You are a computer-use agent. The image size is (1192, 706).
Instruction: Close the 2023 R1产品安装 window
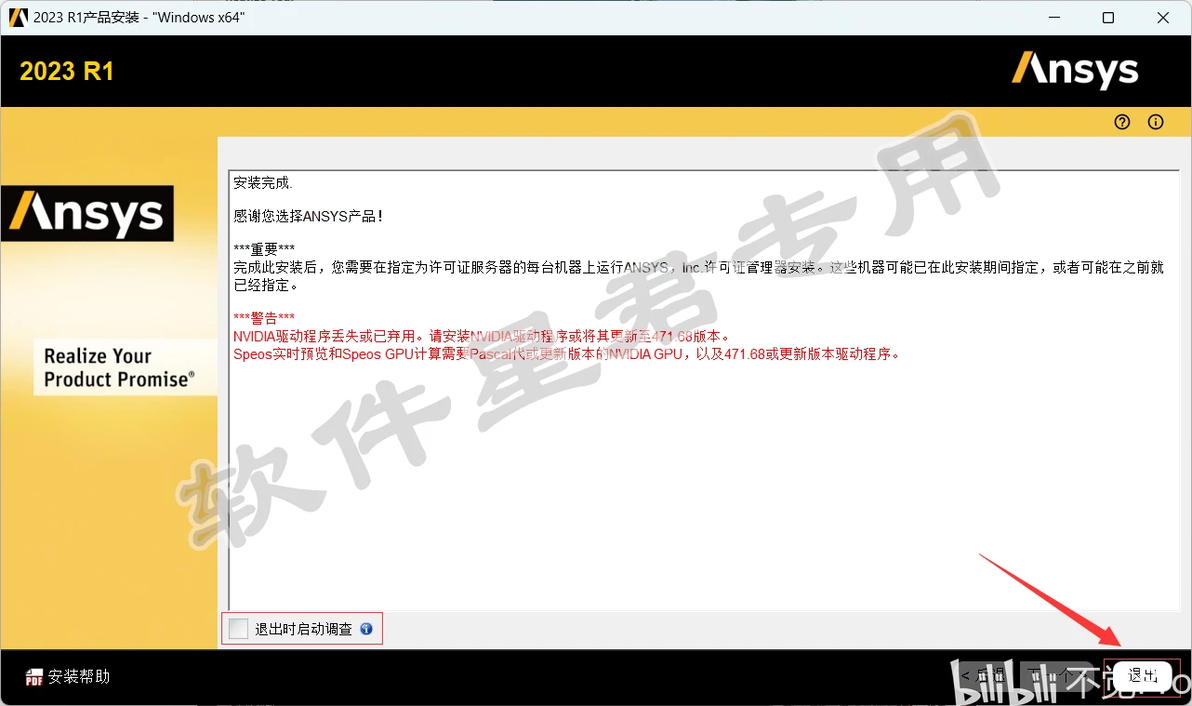[x=1163, y=17]
